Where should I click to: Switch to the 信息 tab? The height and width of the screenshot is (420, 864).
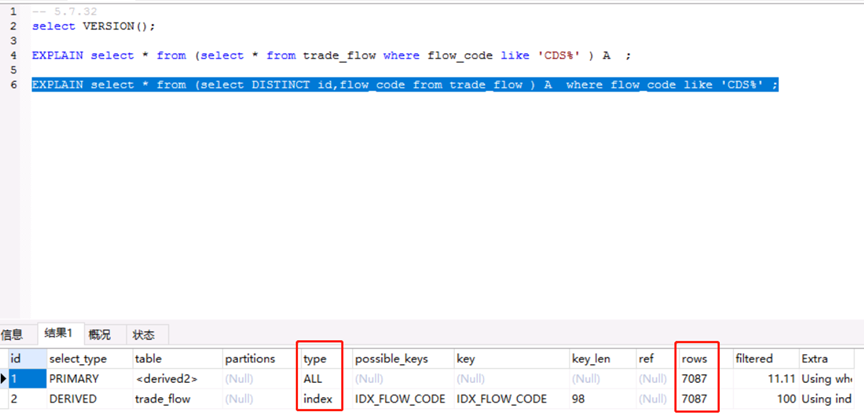[12, 335]
